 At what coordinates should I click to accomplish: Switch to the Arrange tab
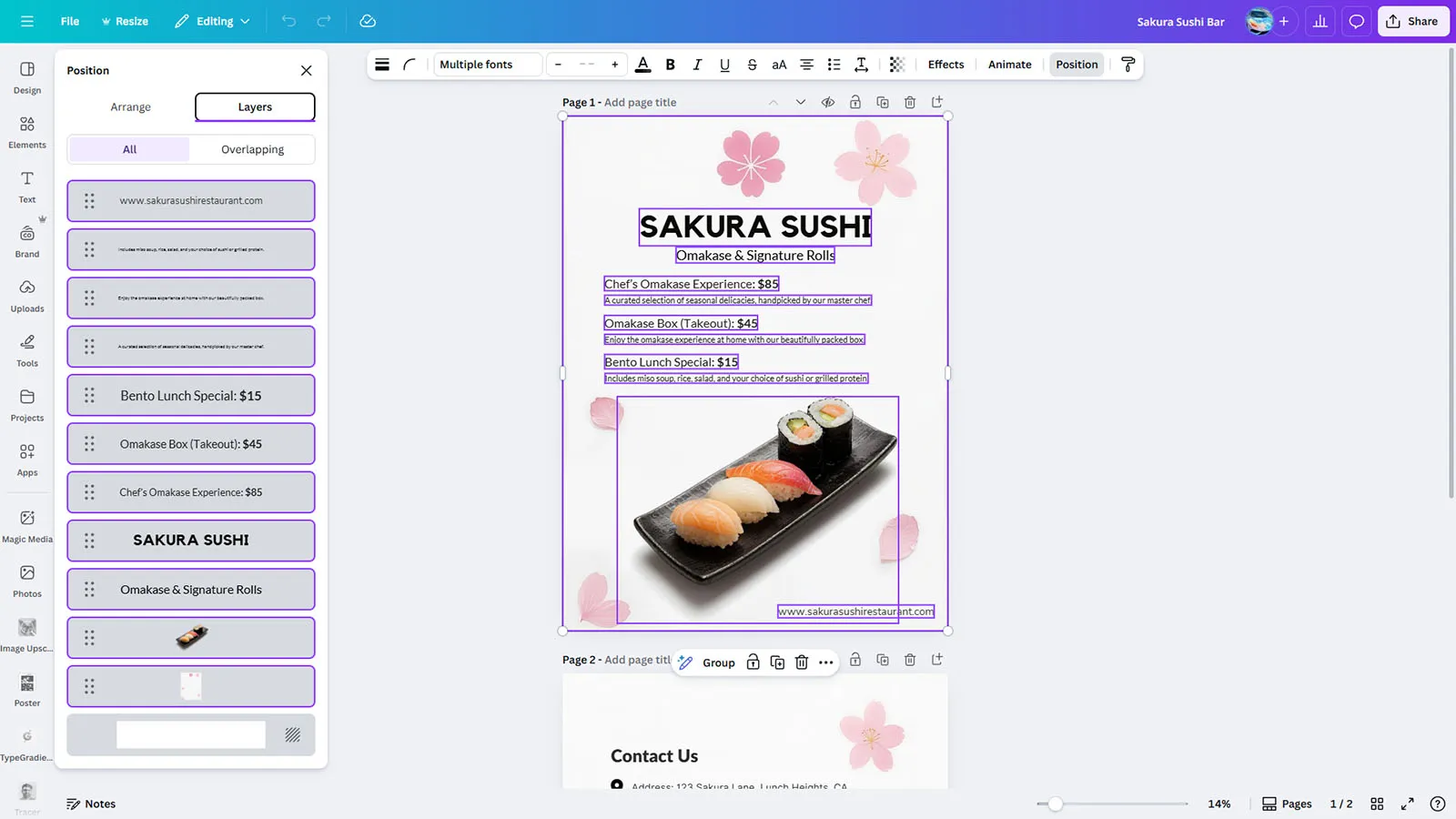point(130,107)
